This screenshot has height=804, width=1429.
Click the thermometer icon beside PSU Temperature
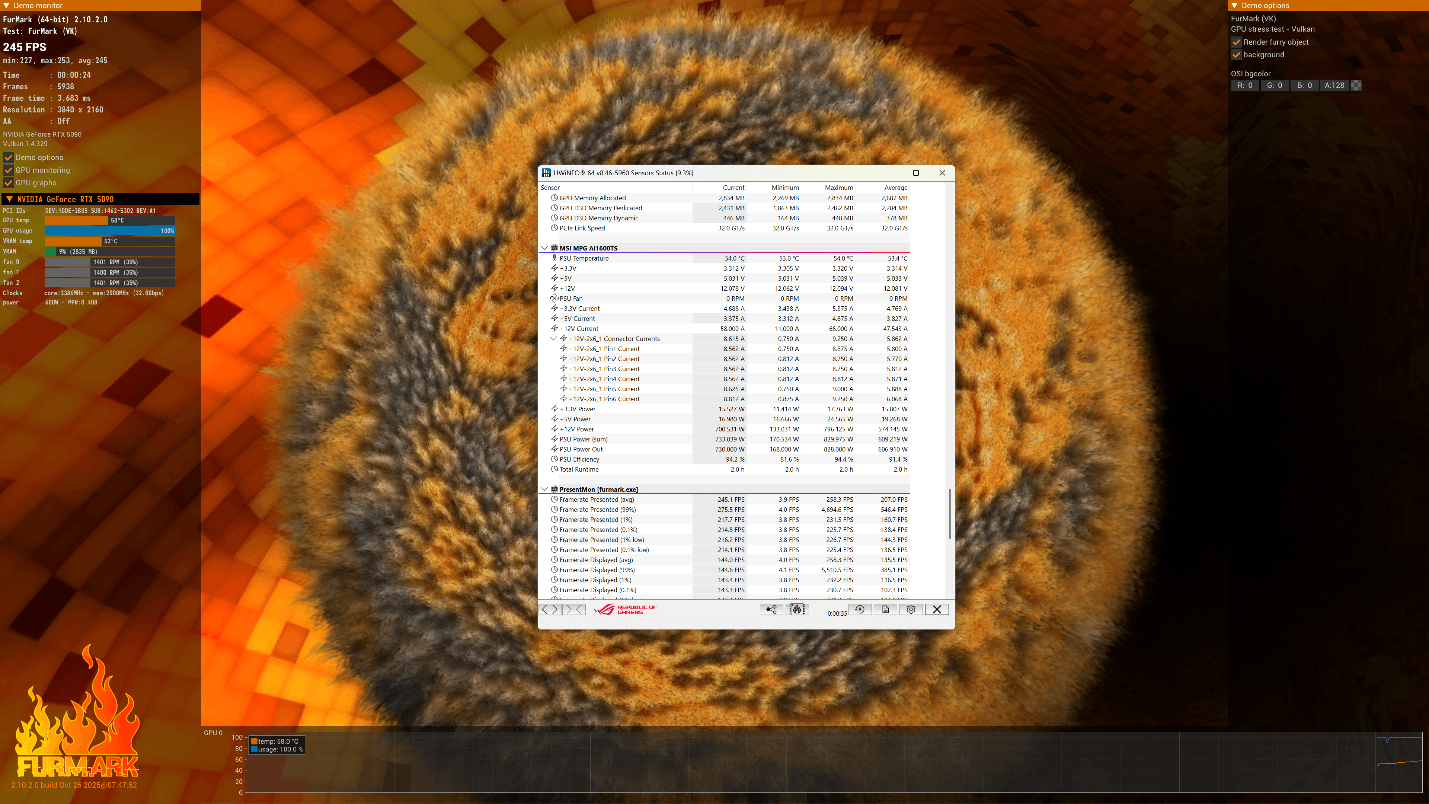pyautogui.click(x=554, y=258)
